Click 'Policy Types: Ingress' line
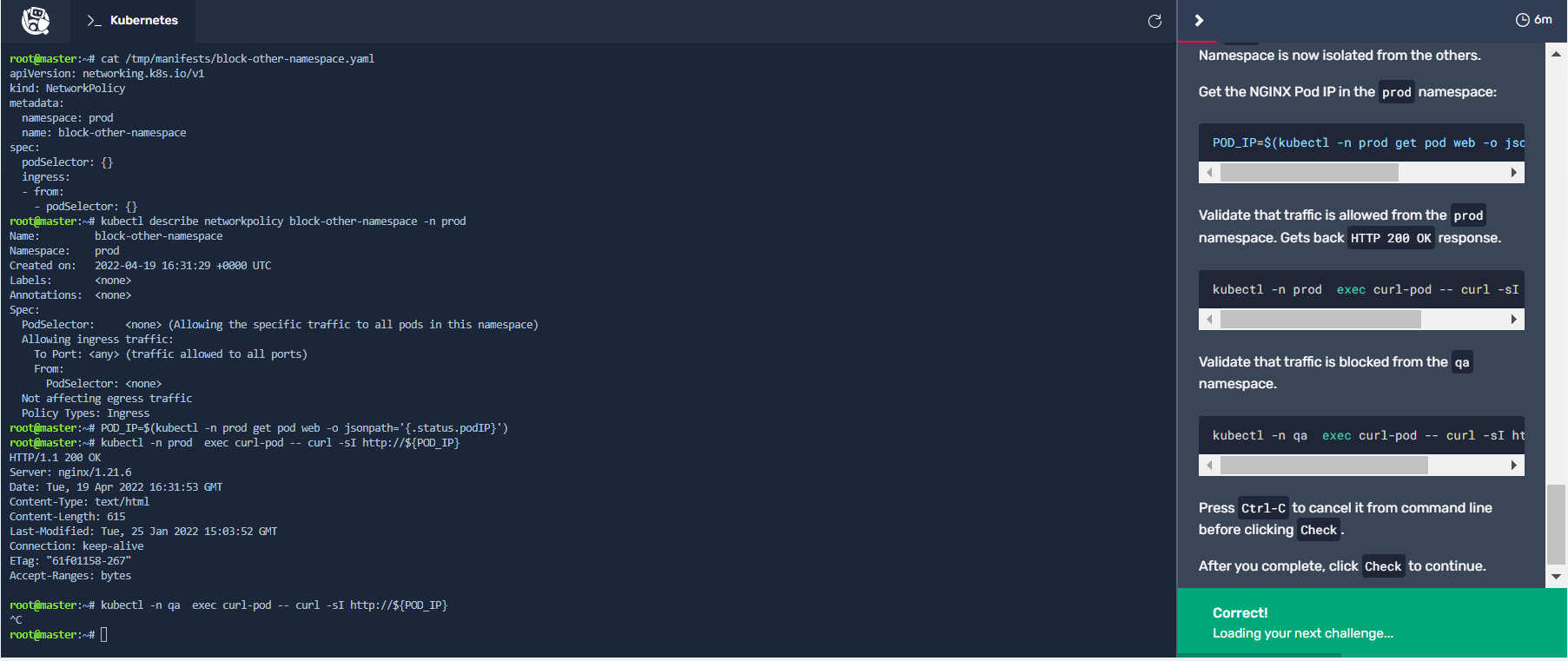This screenshot has width=1568, height=661. click(85, 413)
